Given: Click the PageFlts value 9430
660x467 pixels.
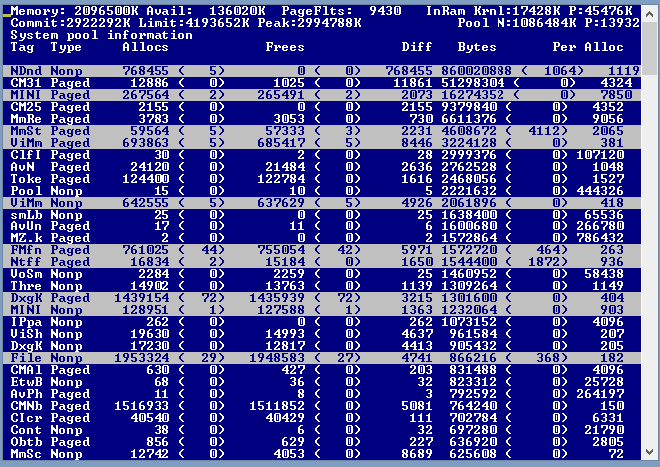Looking at the screenshot, I should point(385,11).
